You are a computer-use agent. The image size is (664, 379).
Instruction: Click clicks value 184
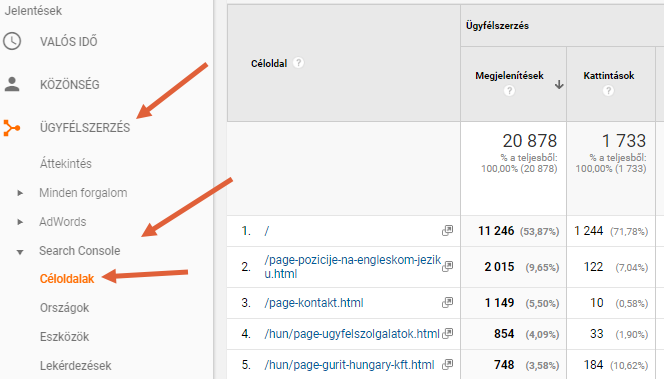point(593,365)
